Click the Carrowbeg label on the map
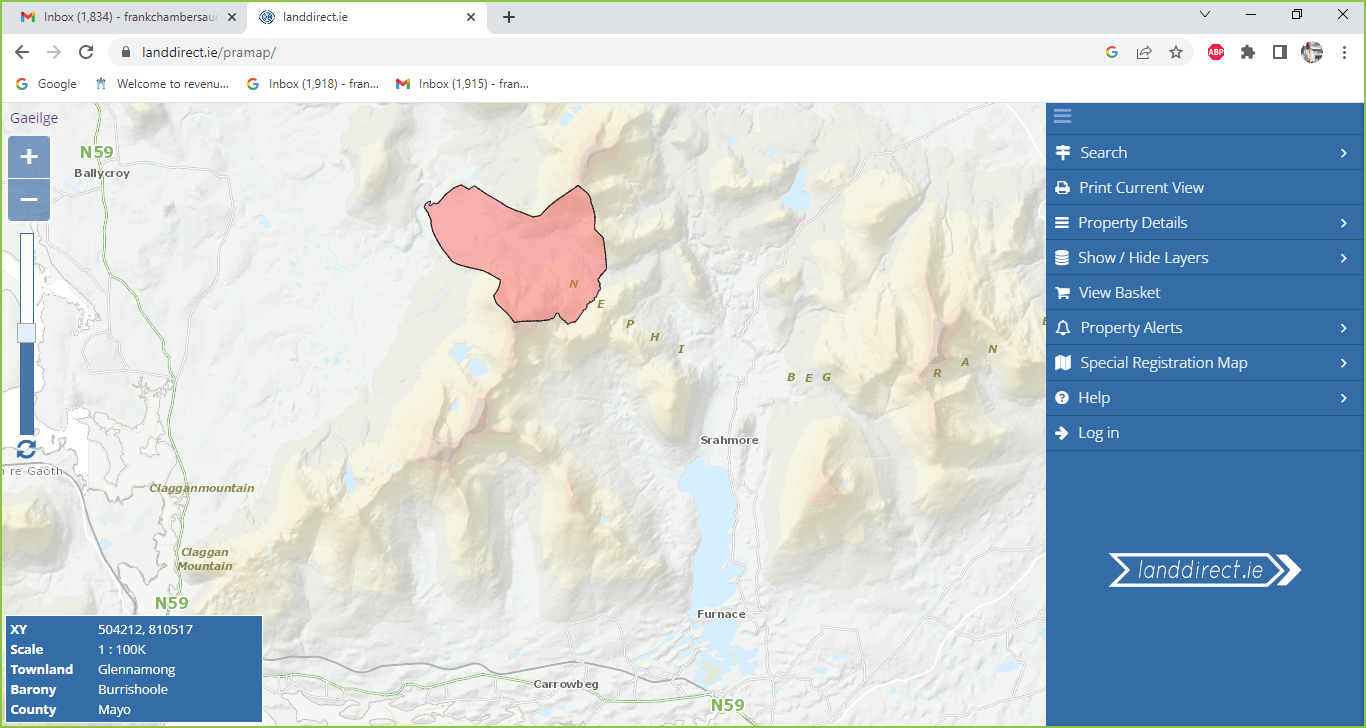Image resolution: width=1366 pixels, height=728 pixels. (565, 684)
